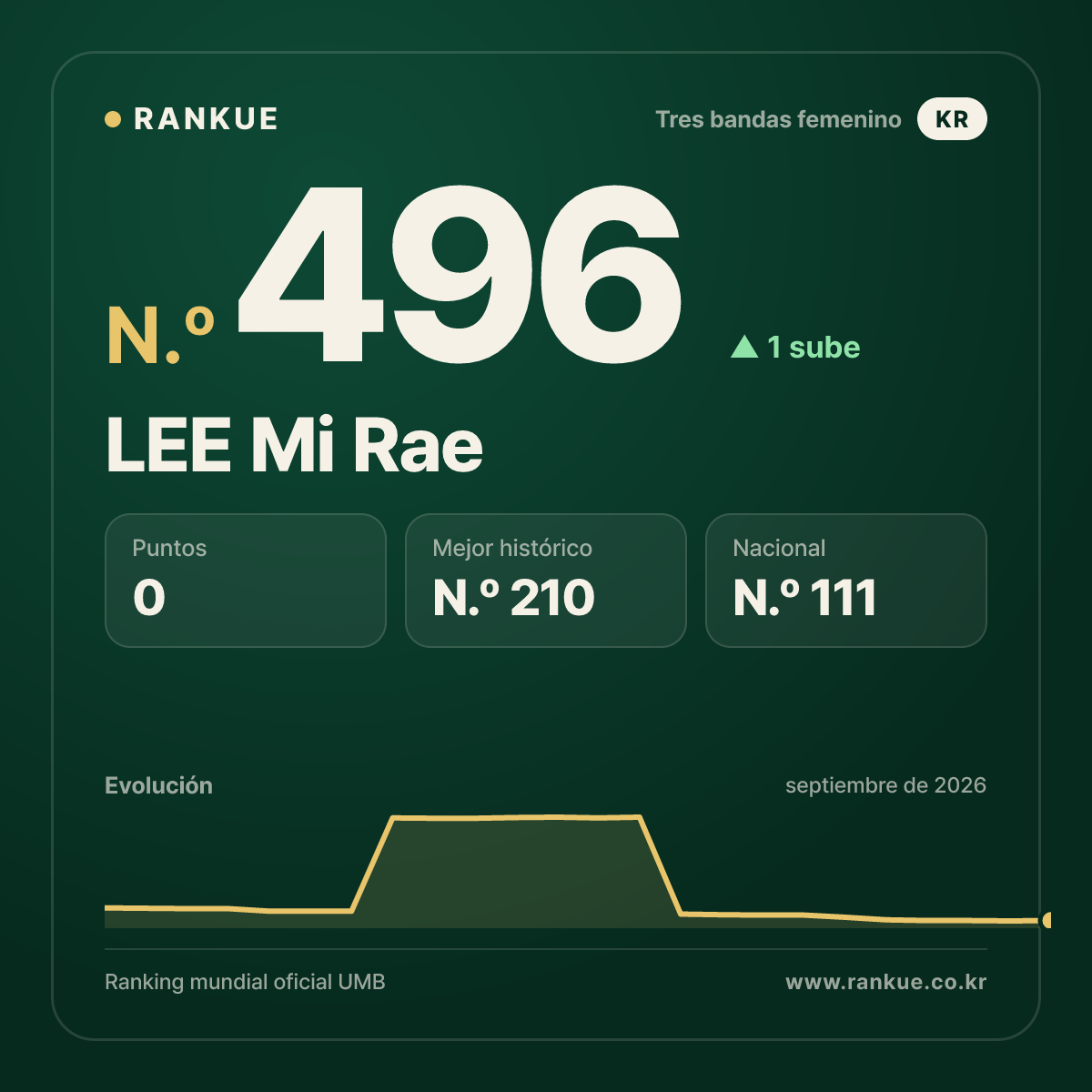Click the yellow dot beside RANKUE

(x=113, y=119)
